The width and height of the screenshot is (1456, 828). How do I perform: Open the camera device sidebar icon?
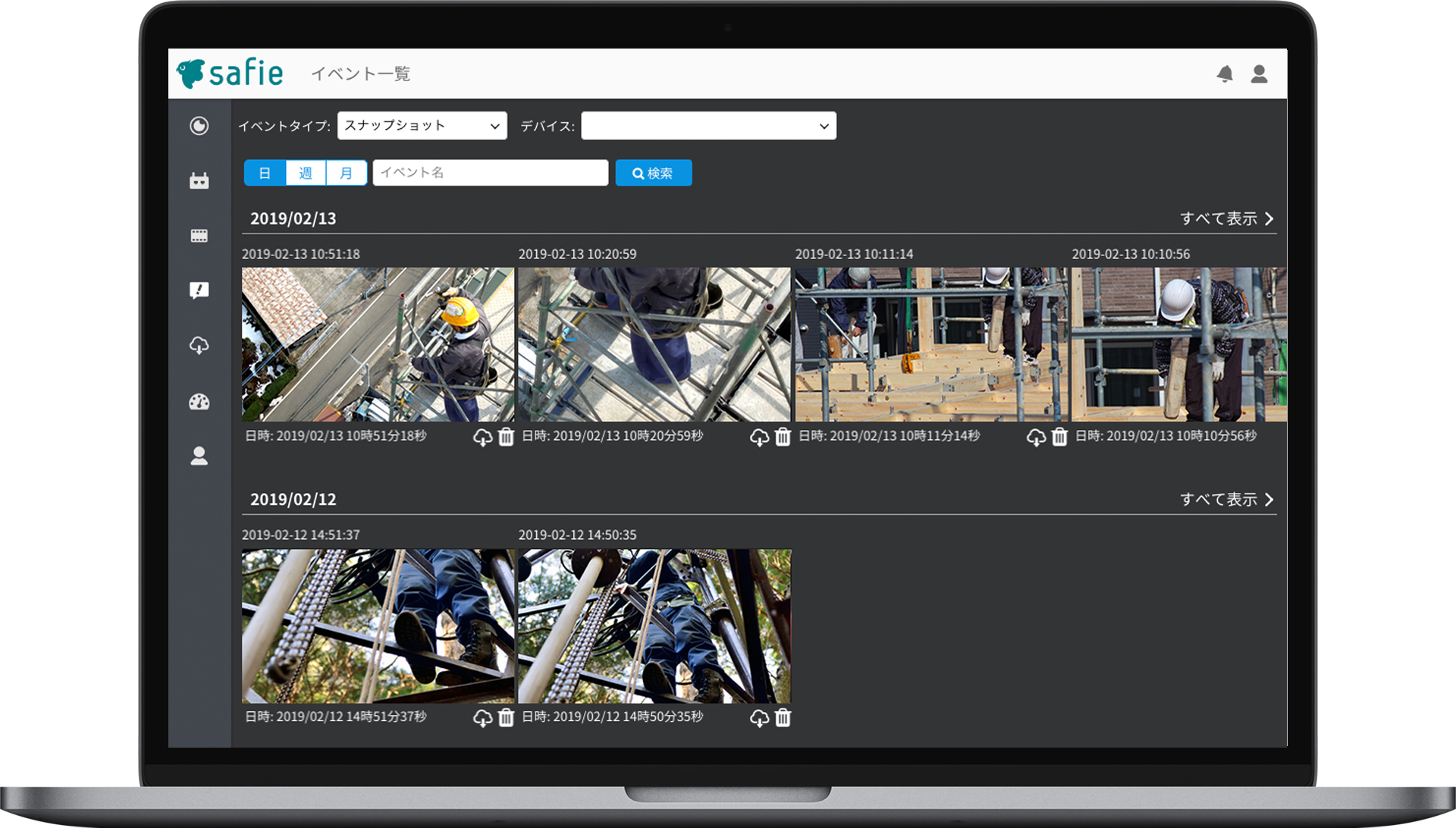(199, 180)
